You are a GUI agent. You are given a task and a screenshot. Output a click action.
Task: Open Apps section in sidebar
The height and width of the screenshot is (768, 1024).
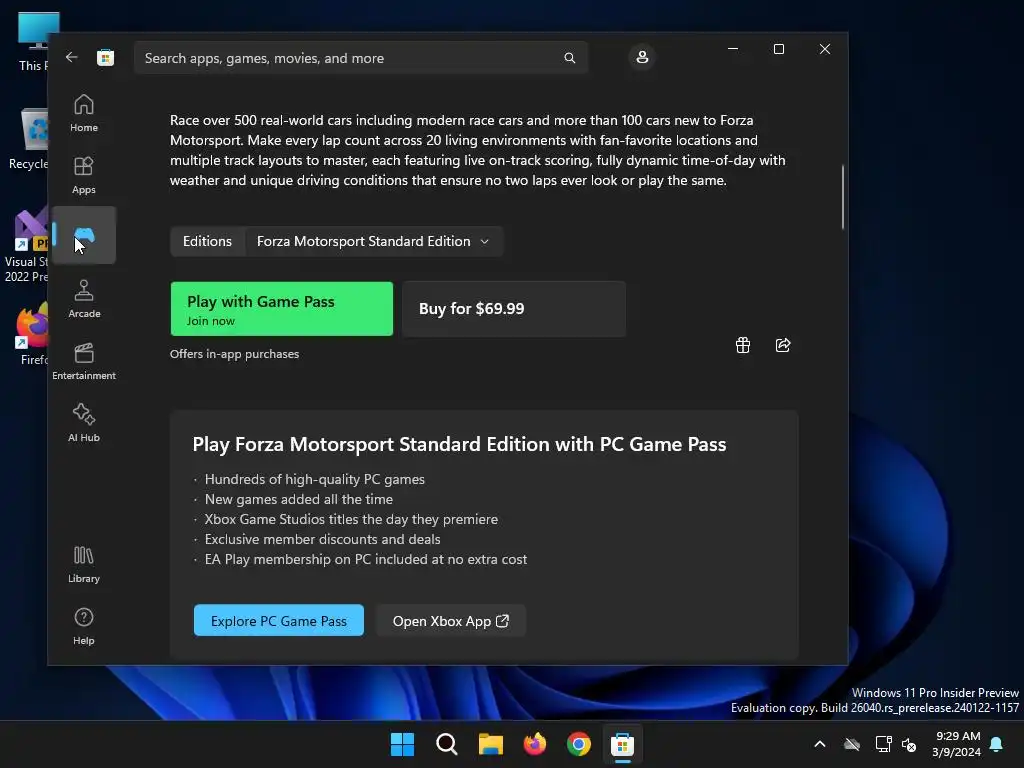coord(84,175)
